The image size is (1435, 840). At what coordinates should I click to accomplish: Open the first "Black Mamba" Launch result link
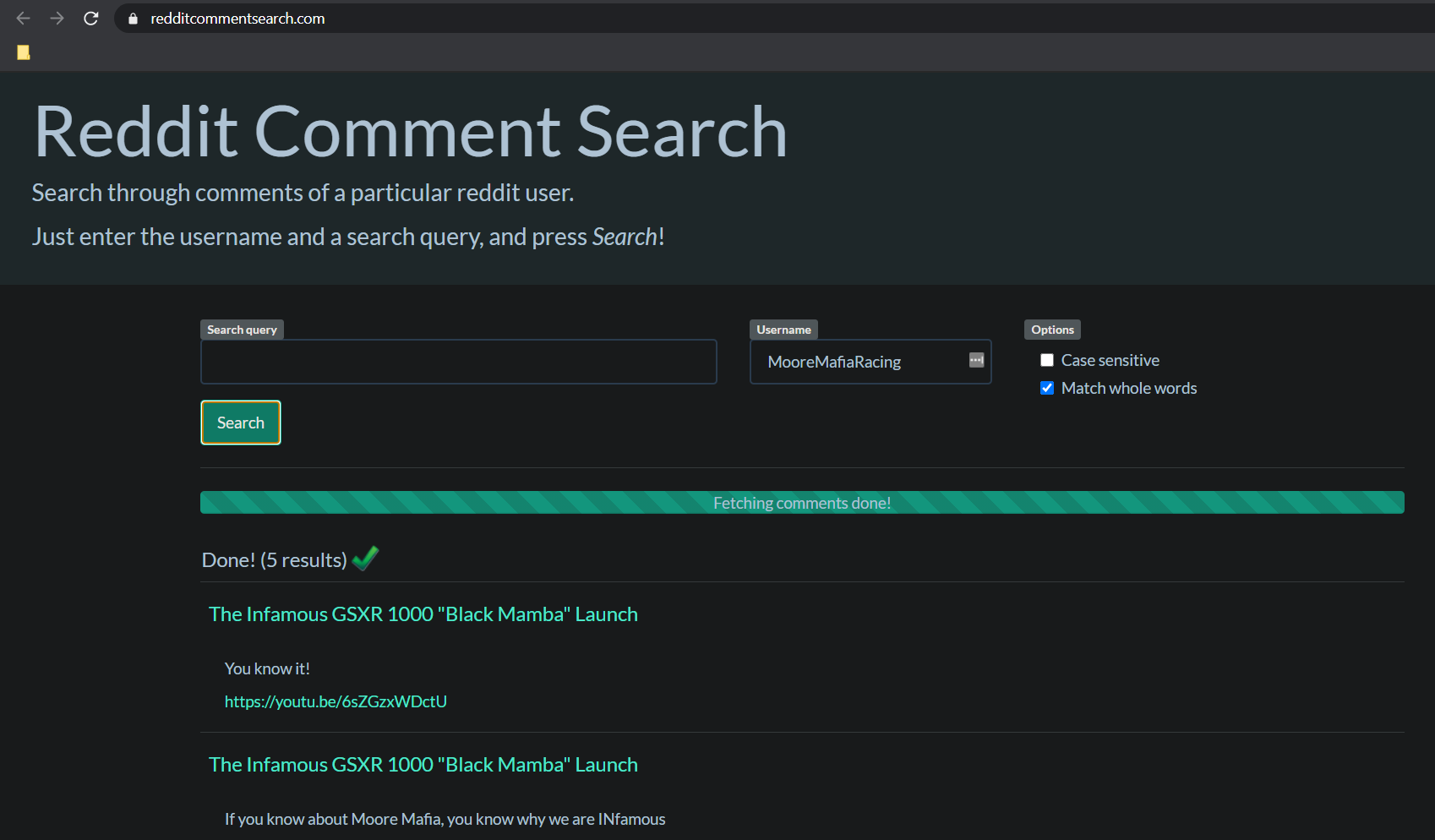(423, 614)
